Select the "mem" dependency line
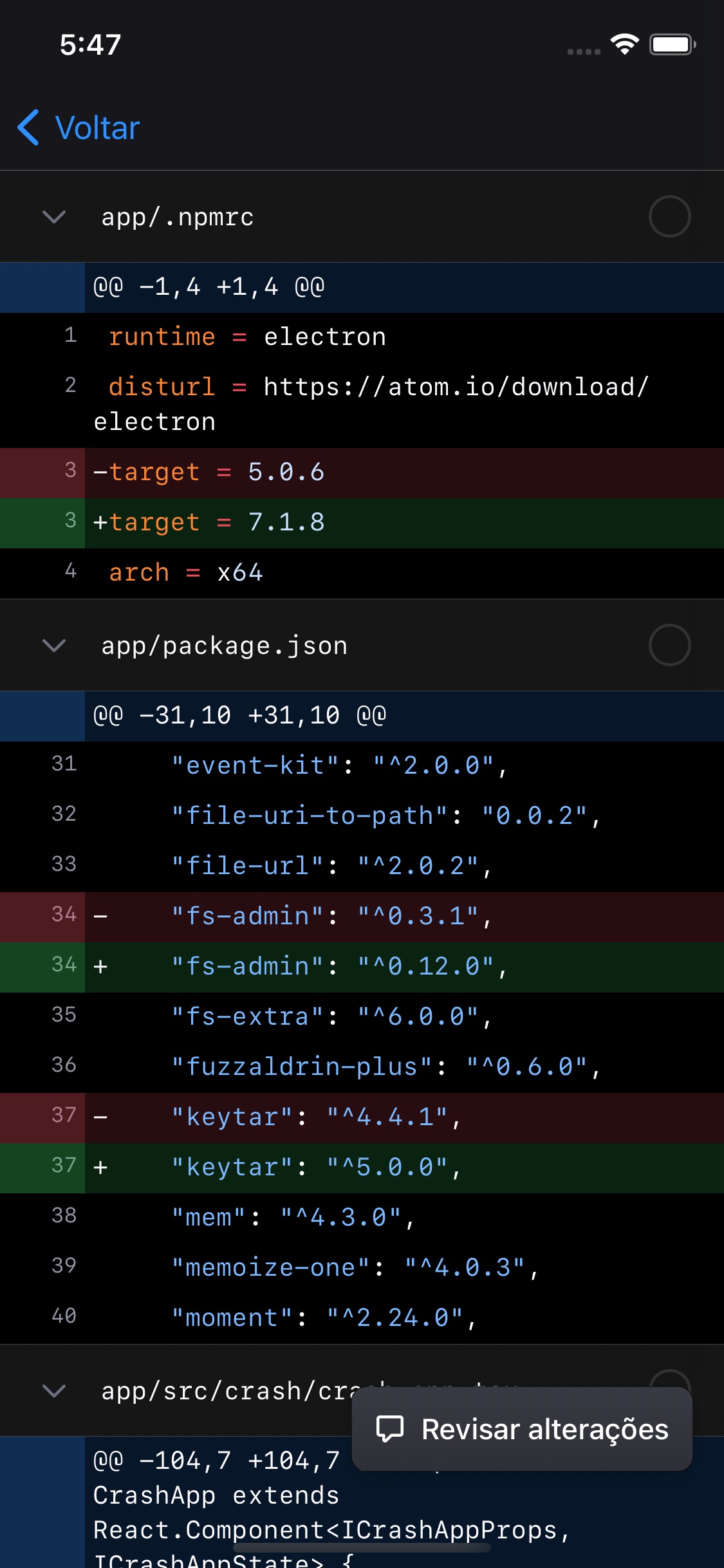This screenshot has width=724, height=1568. 362,1218
